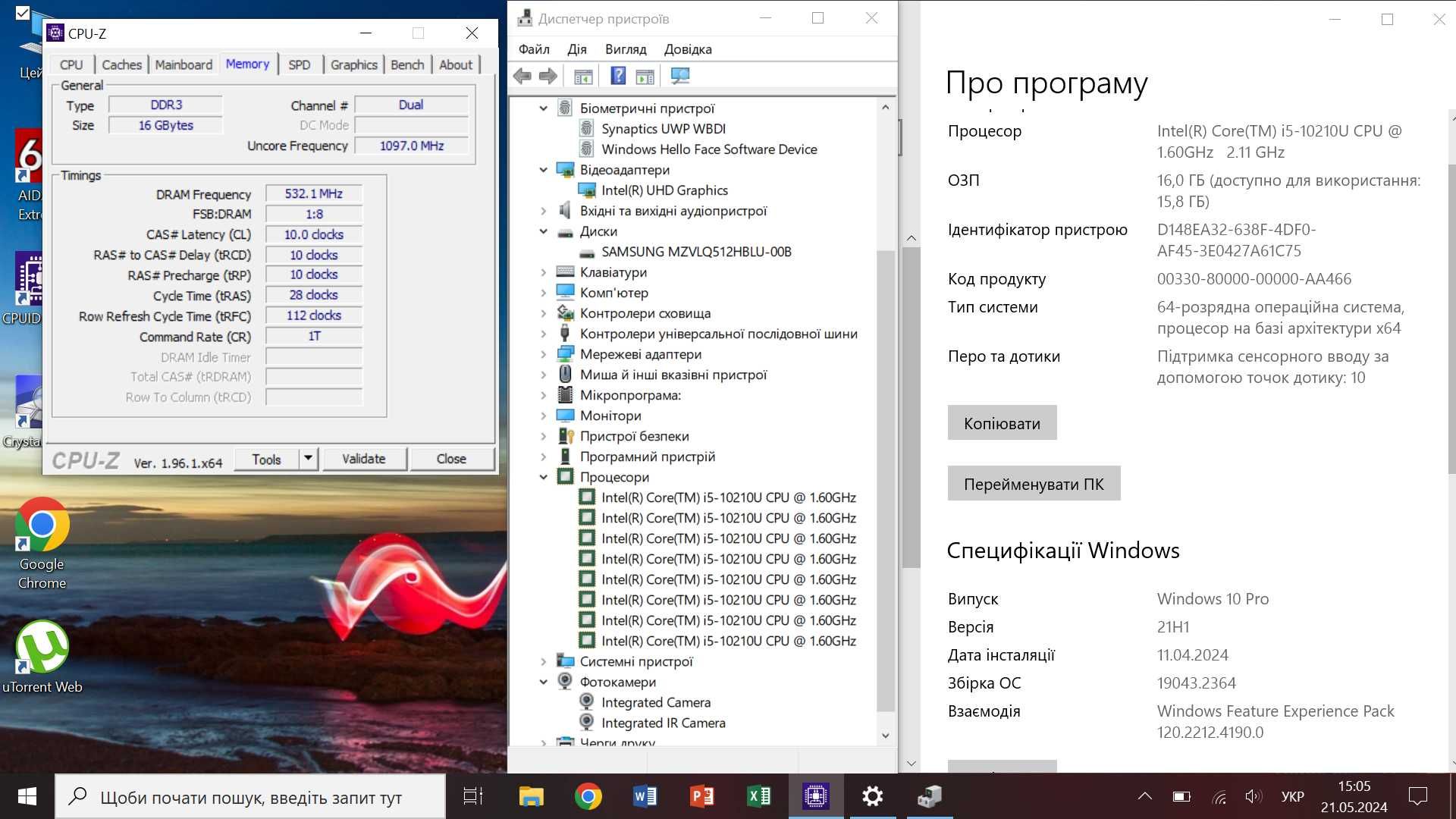Select the Synaptics UWP WBDI device
This screenshot has height=819, width=1456.
(x=664, y=129)
